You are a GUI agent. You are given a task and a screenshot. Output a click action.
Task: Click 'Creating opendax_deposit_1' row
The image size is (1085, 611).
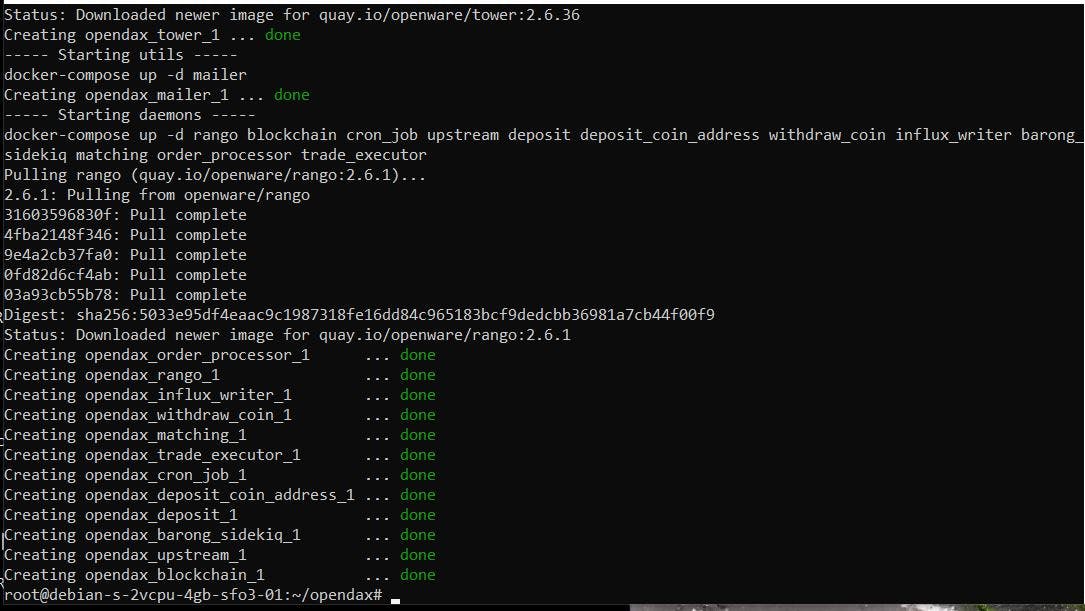[x=219, y=516]
